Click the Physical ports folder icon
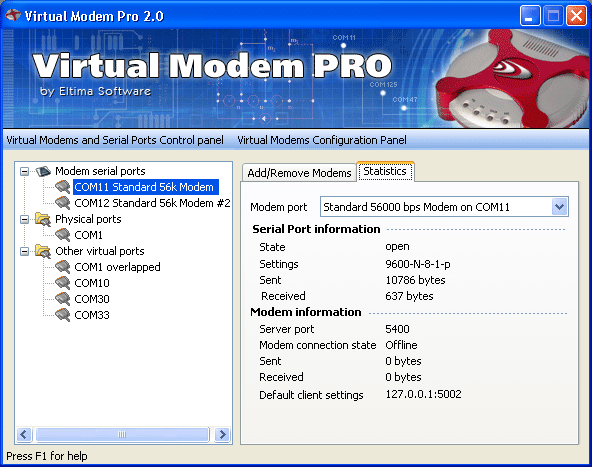The image size is (592, 467). point(43,219)
